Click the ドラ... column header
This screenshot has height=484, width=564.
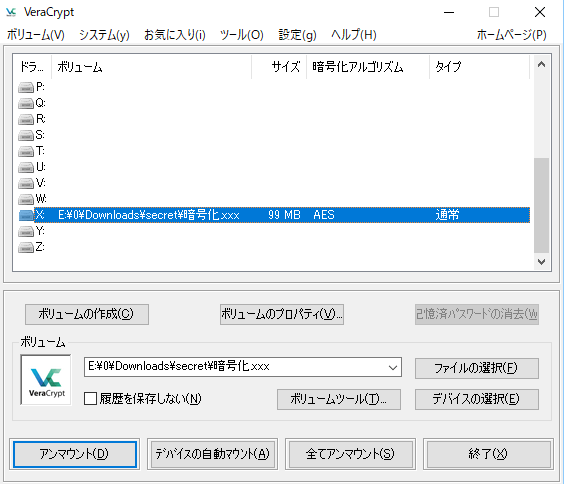(32, 67)
